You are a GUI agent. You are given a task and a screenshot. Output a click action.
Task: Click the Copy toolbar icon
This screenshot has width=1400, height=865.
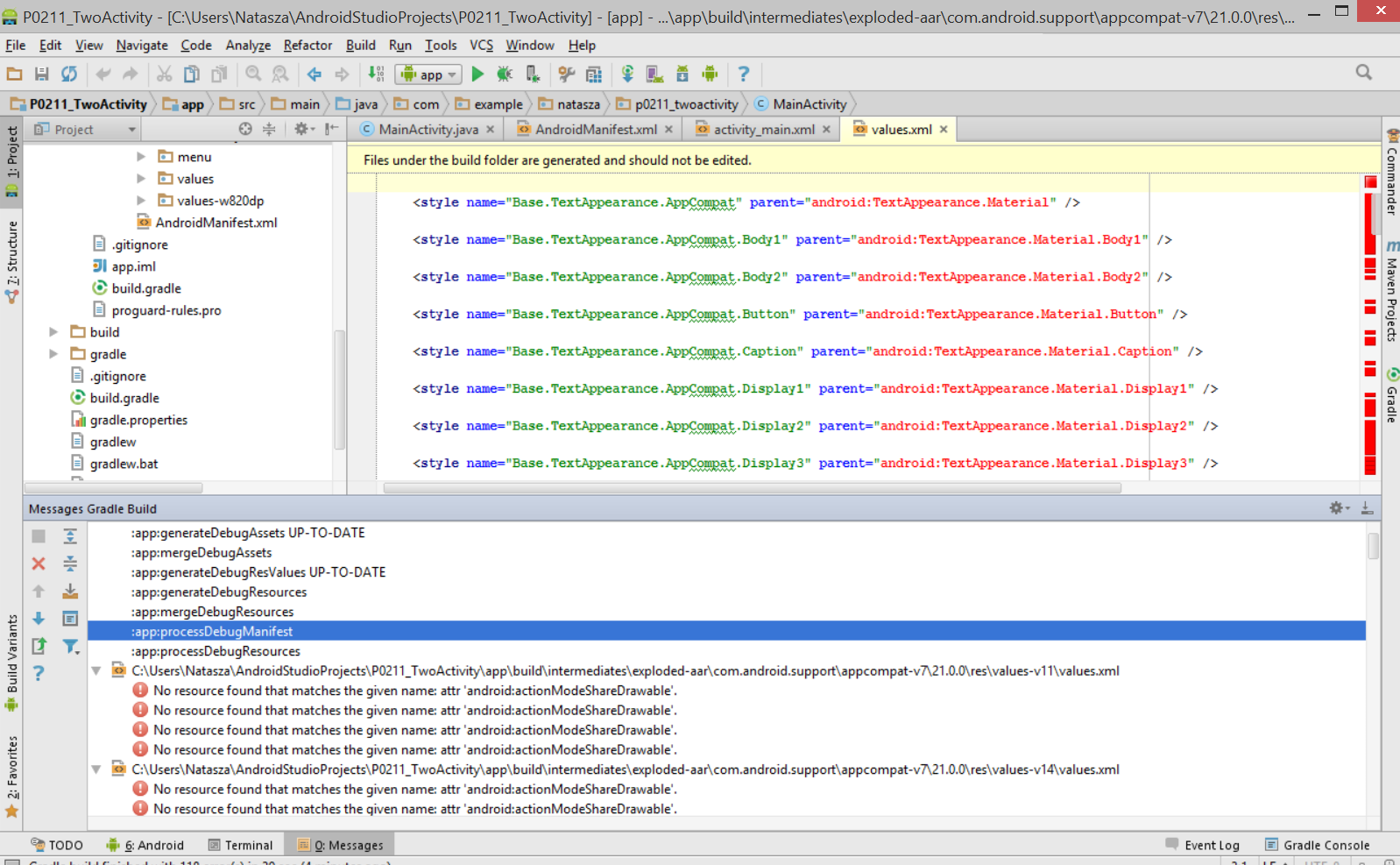click(x=192, y=74)
